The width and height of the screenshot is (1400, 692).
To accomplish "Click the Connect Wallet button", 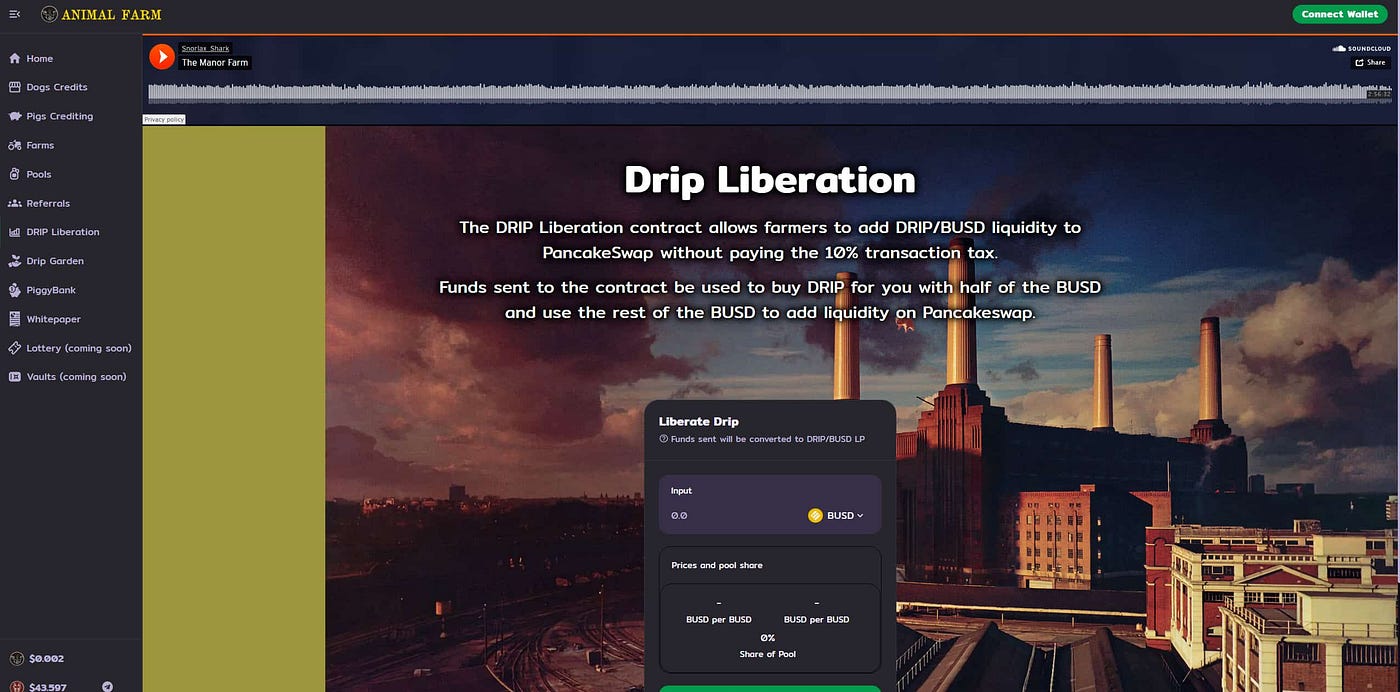I will (1340, 14).
